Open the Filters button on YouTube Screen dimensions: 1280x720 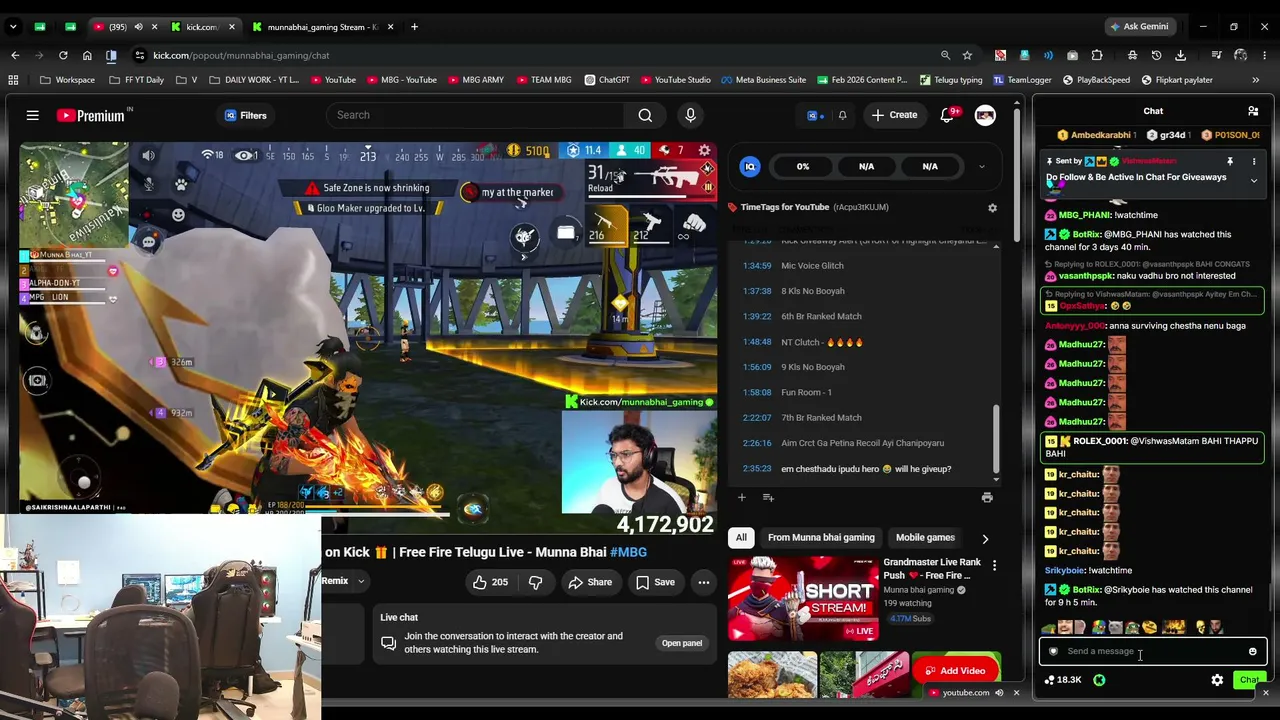click(246, 115)
